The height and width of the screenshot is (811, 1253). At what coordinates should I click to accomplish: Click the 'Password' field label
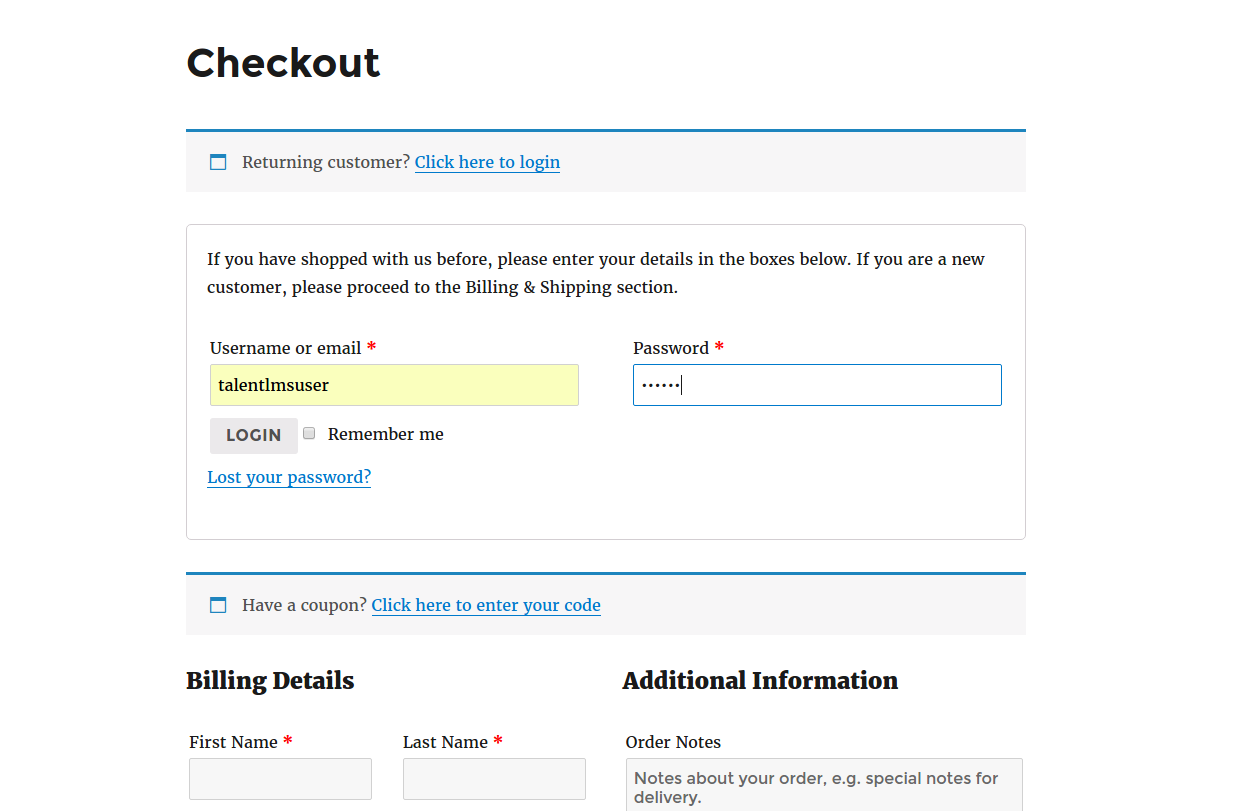(671, 348)
